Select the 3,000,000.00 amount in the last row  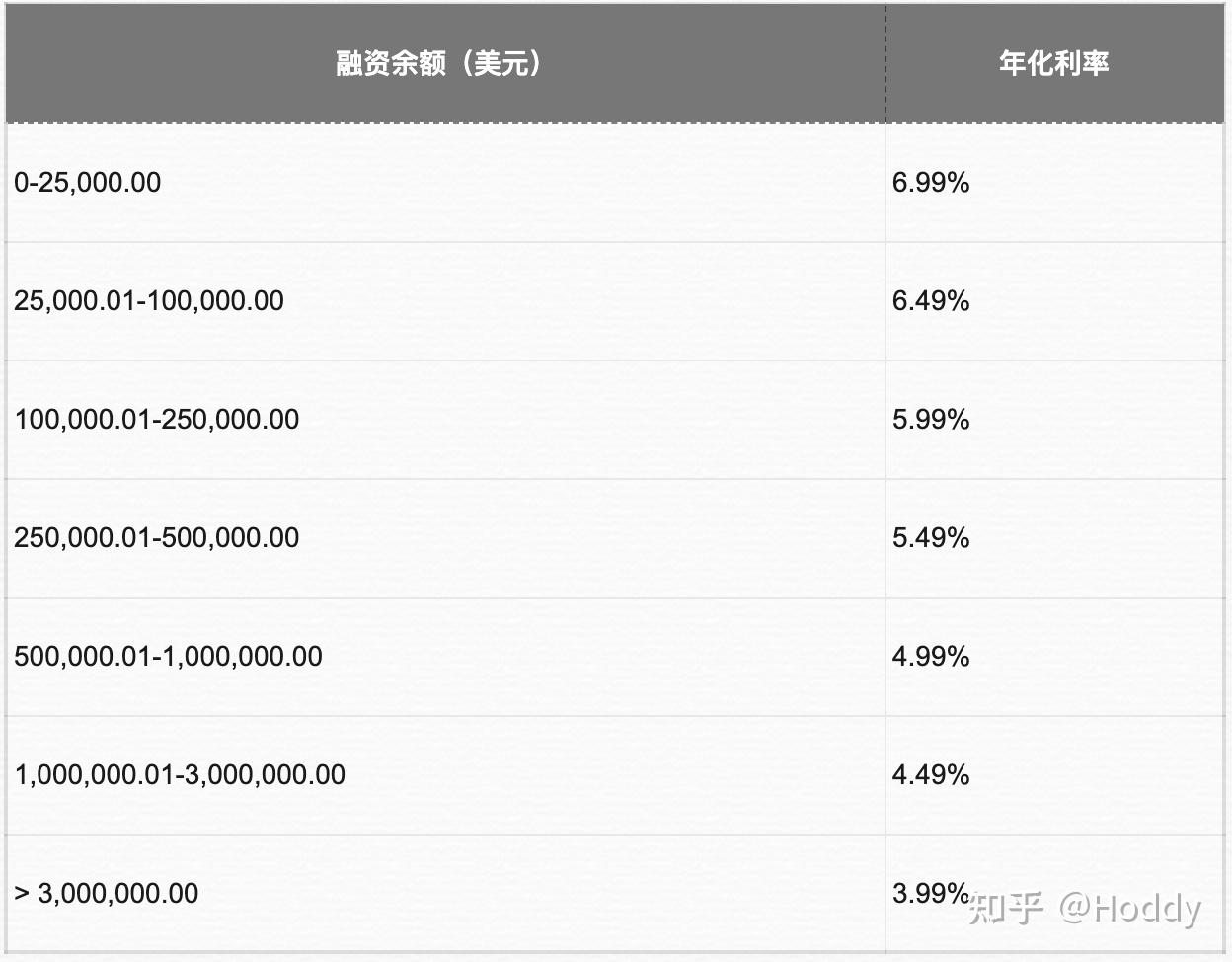coord(118,894)
